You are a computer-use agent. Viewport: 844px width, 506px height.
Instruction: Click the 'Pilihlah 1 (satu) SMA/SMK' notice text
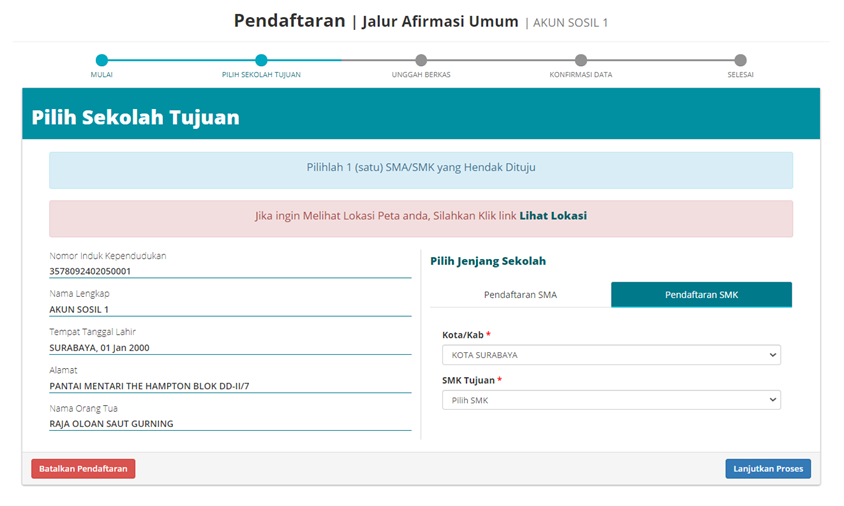[x=421, y=167]
